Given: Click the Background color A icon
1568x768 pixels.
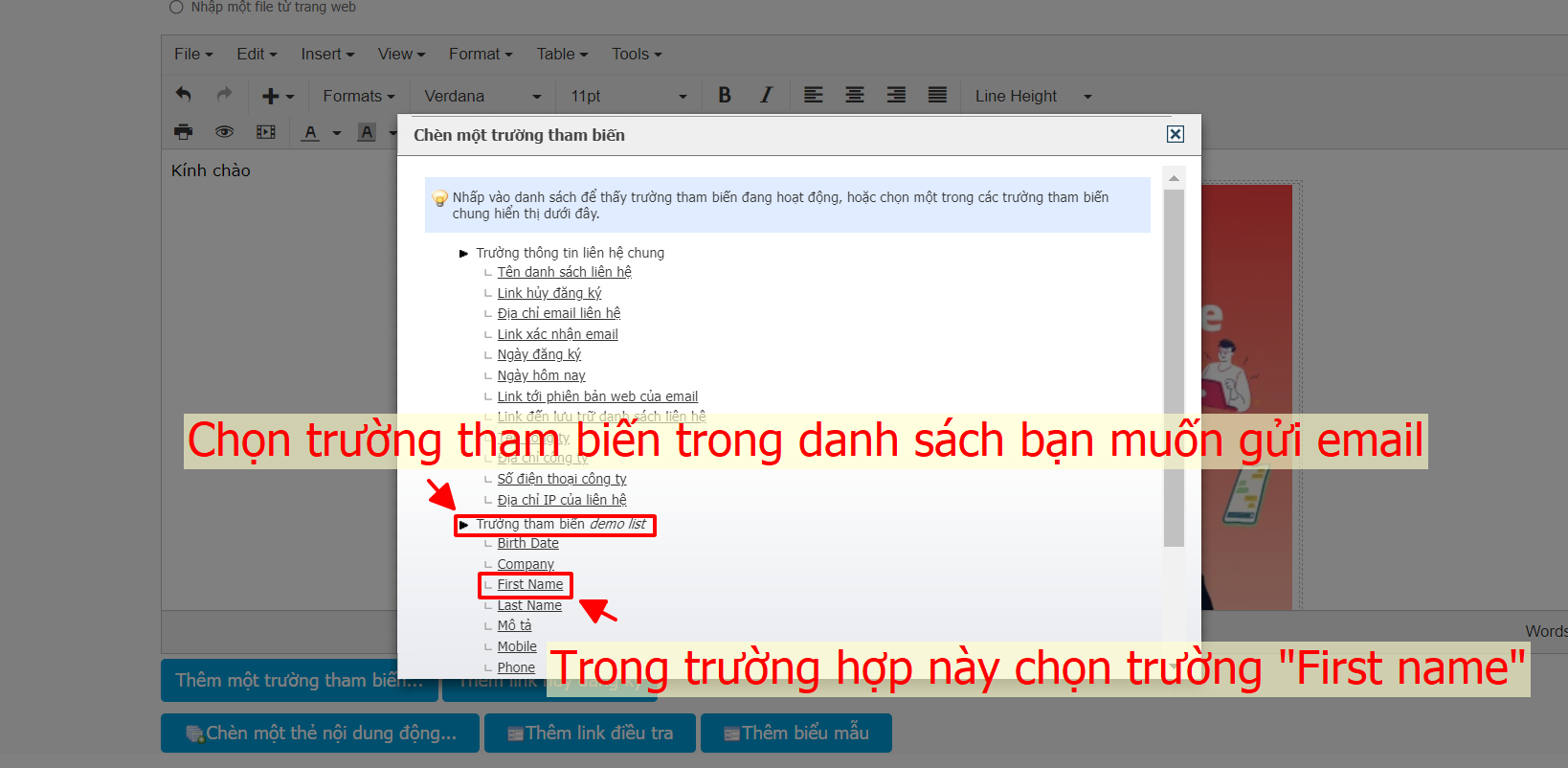Looking at the screenshot, I should click(x=367, y=132).
